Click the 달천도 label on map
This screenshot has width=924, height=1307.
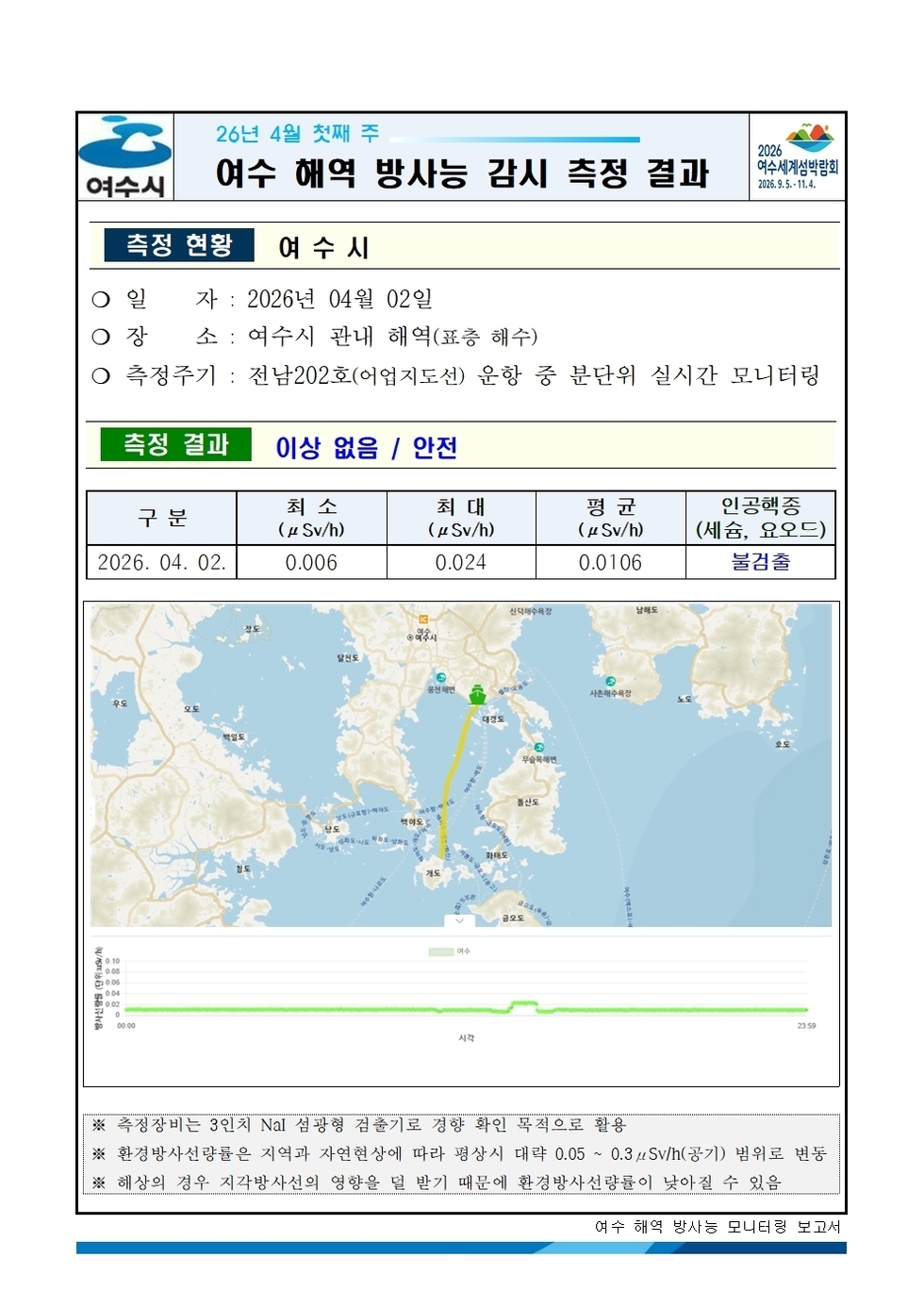point(348,657)
